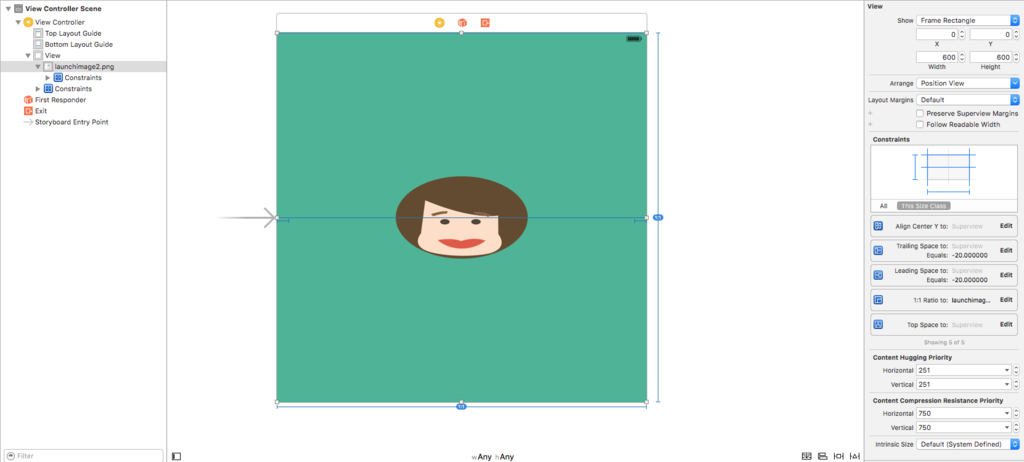Toggle the document outline sidebar button
This screenshot has width=1024, height=462.
click(176, 456)
